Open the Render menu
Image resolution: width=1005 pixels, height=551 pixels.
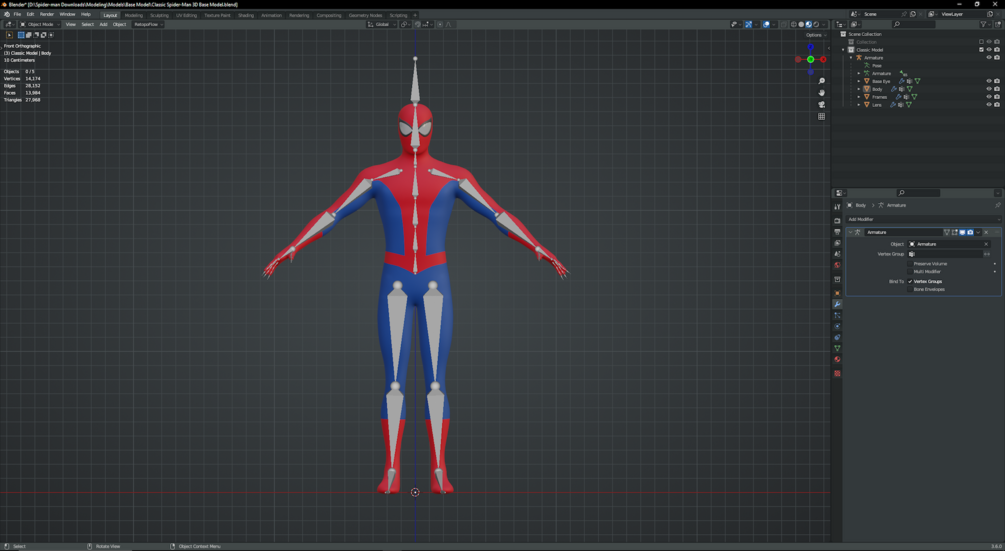click(47, 14)
